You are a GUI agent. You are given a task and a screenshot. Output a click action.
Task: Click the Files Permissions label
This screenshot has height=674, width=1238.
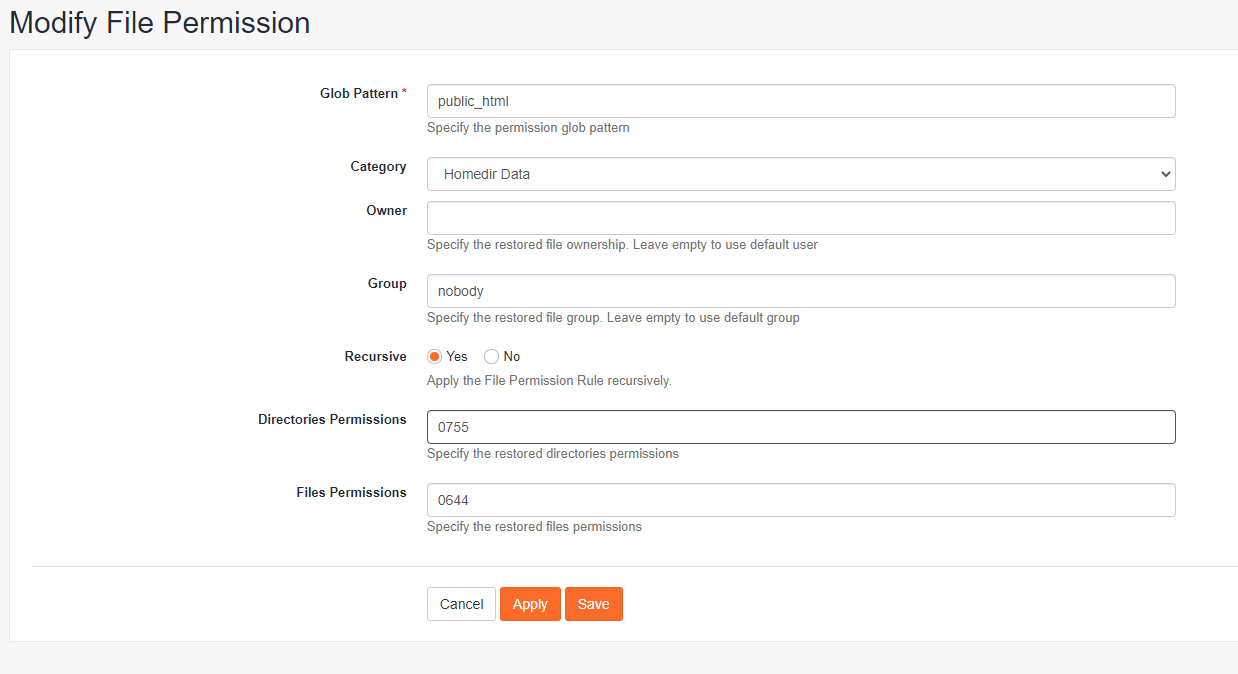352,493
